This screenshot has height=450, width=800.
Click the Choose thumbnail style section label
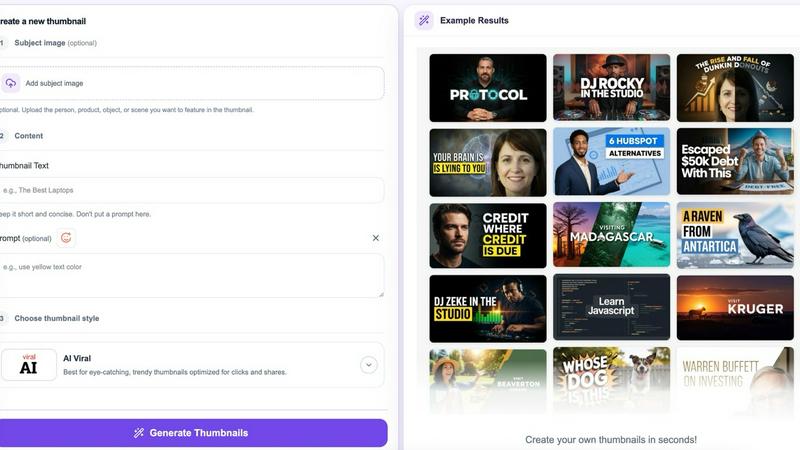(57, 318)
